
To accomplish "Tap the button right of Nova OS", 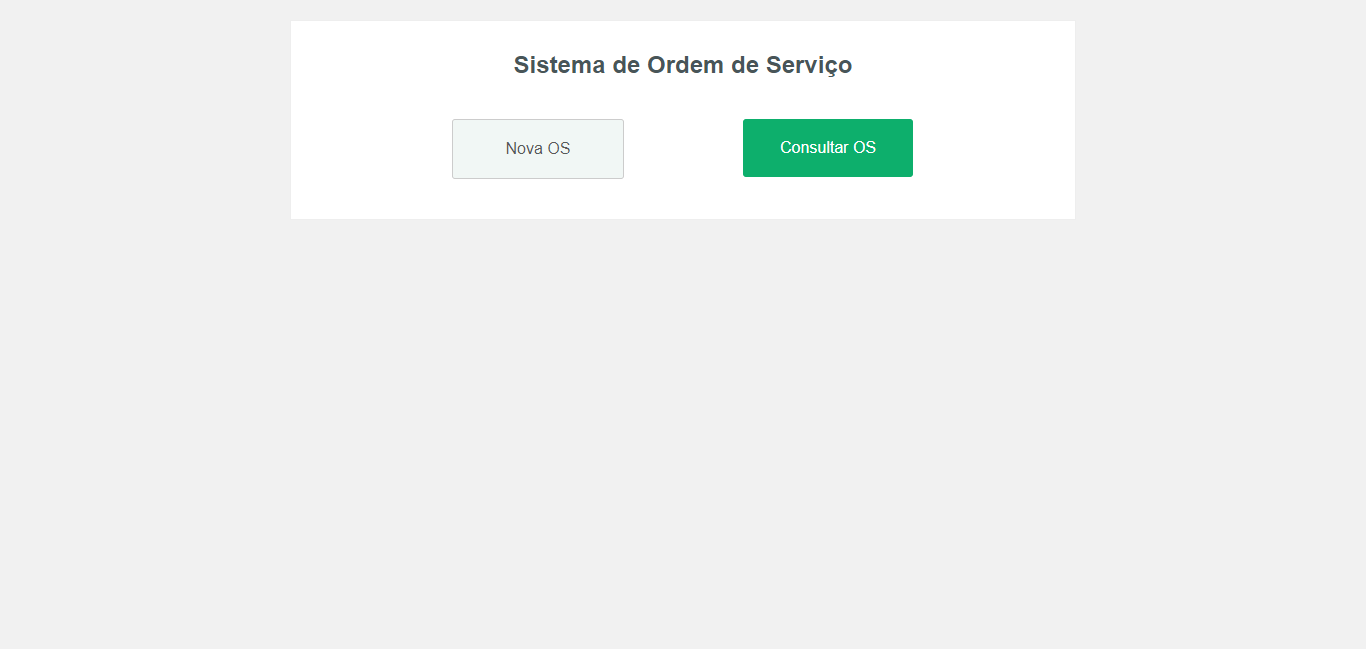I will pos(828,148).
